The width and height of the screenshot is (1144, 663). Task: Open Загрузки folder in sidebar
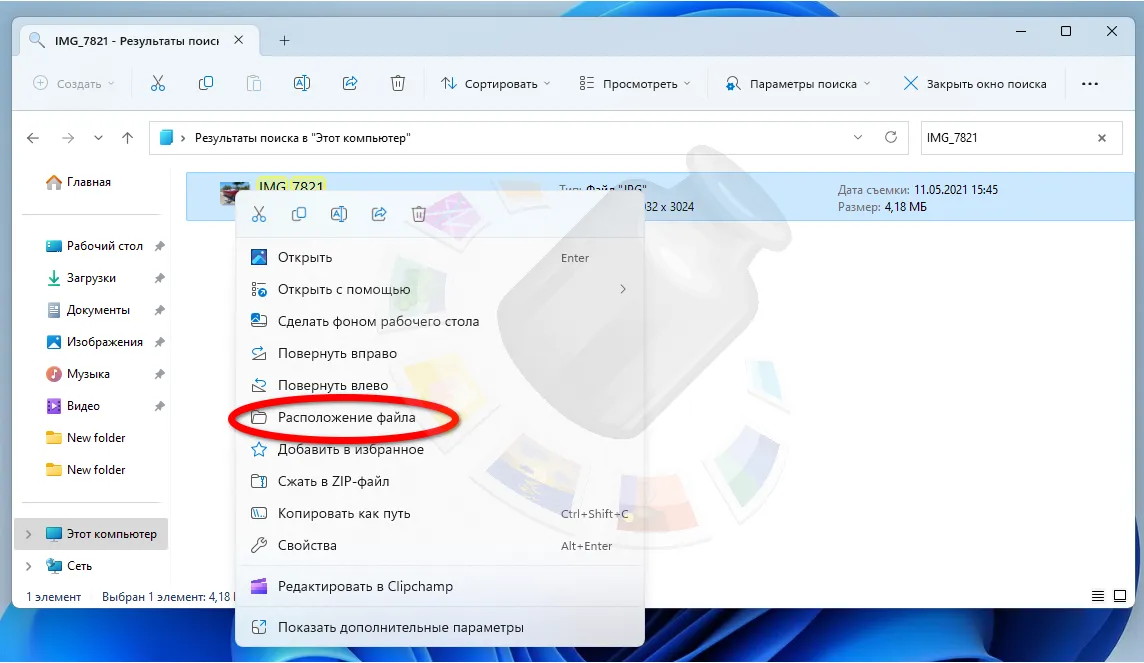coord(91,278)
